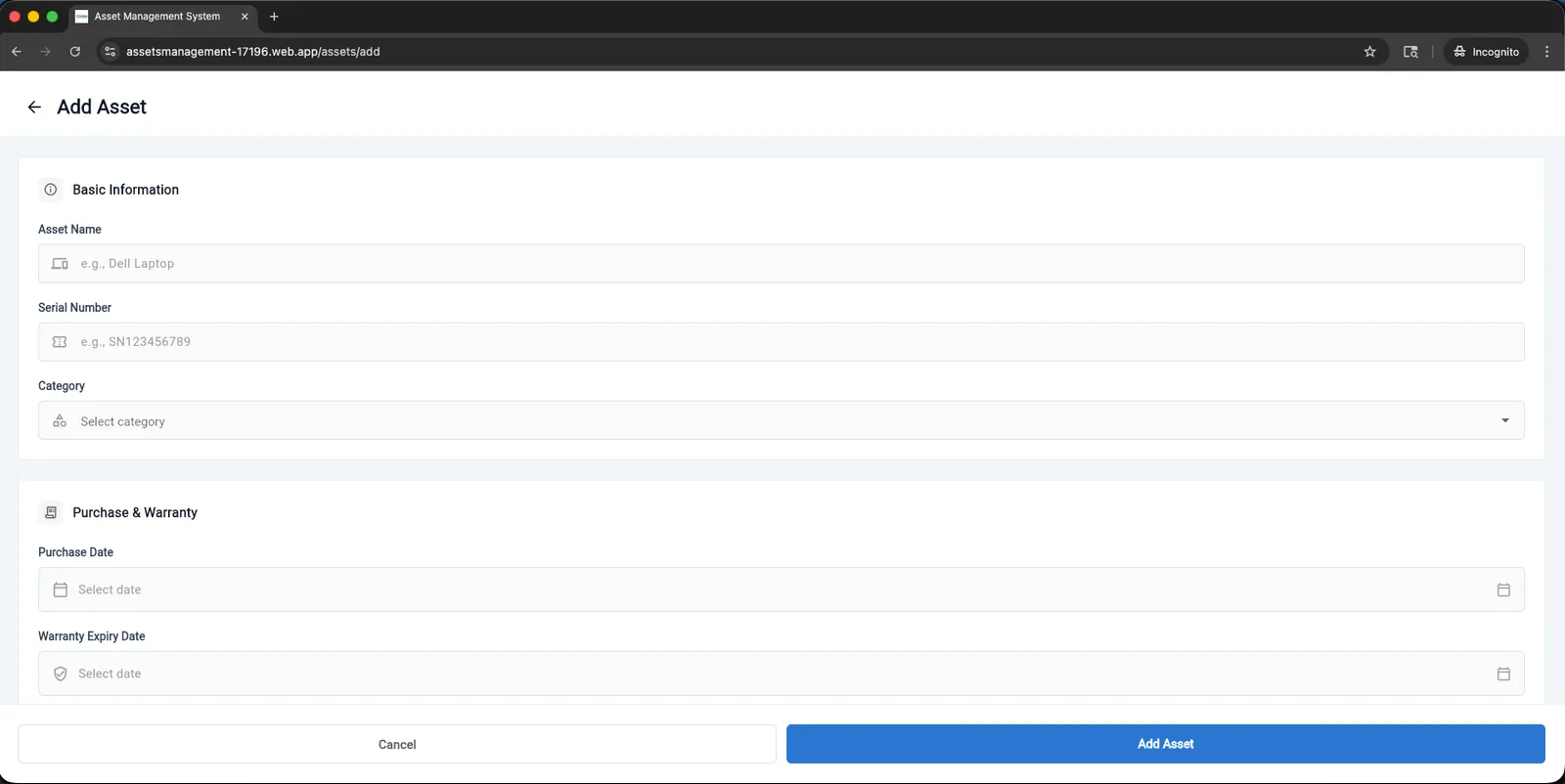
Task: Close the Asset Management System tab
Action: 245,17
